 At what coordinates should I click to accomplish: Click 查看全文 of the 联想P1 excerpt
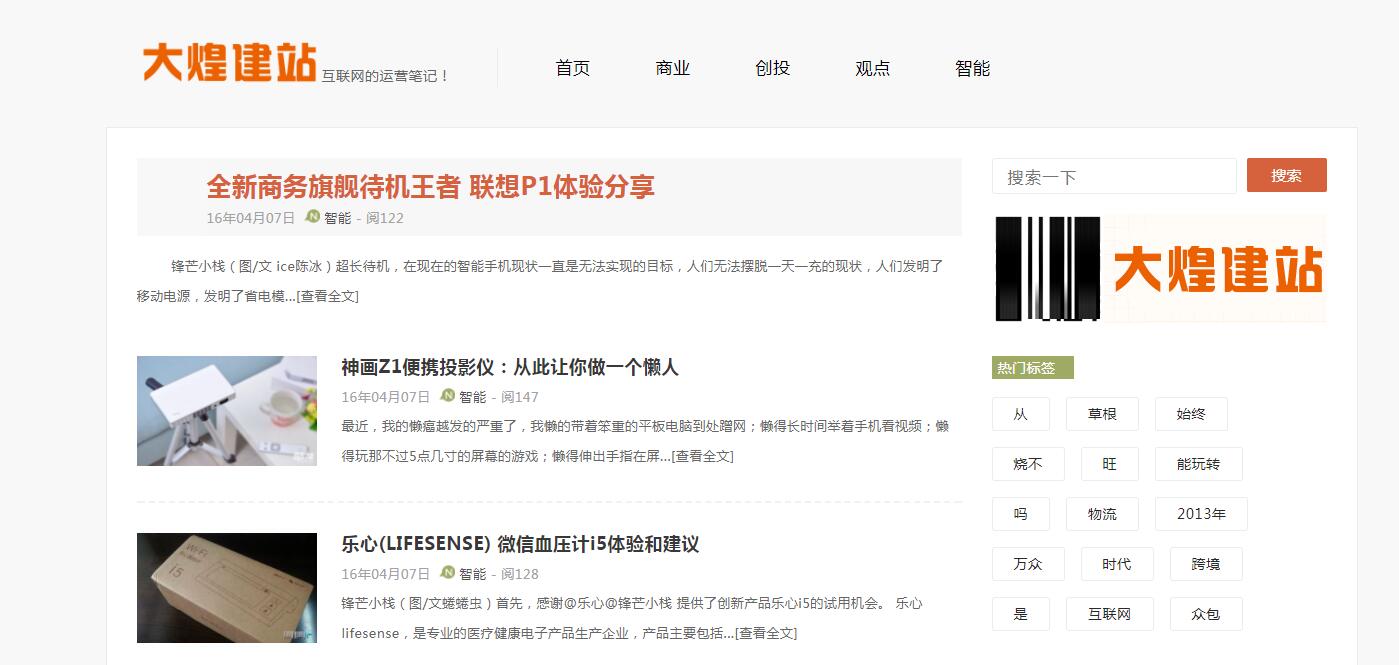click(x=327, y=296)
